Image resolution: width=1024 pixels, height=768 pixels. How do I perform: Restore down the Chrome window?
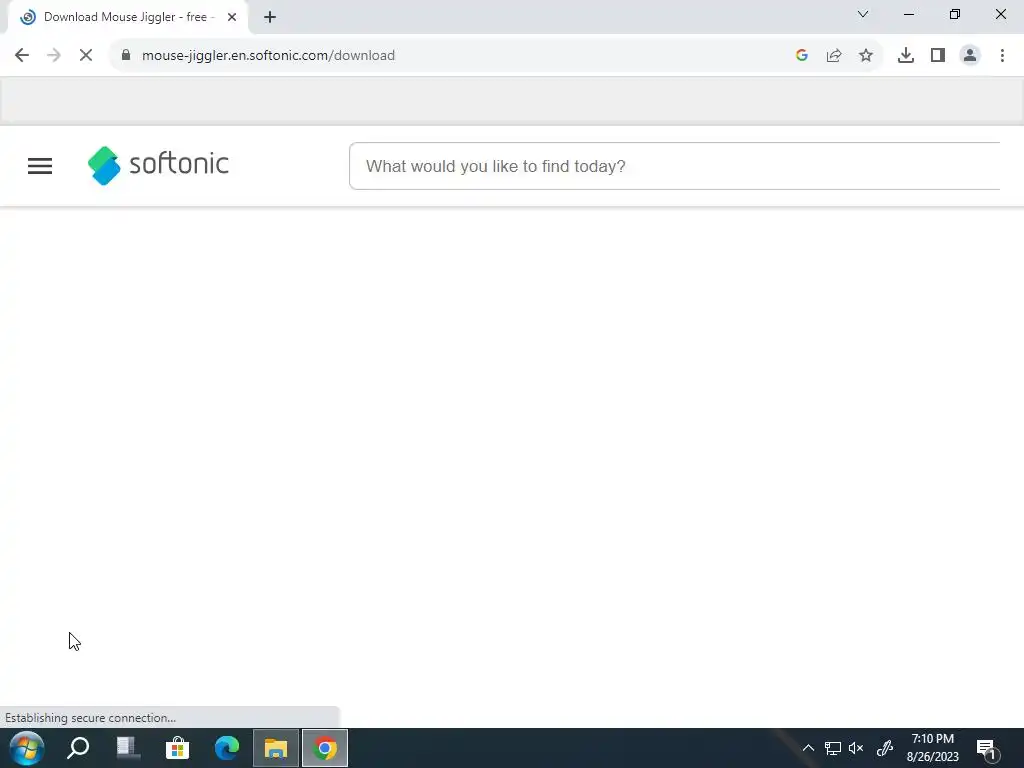[x=954, y=14]
